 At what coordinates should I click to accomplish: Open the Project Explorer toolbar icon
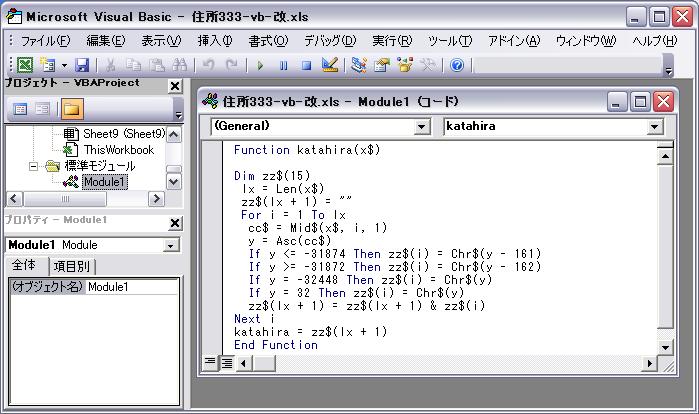358,65
